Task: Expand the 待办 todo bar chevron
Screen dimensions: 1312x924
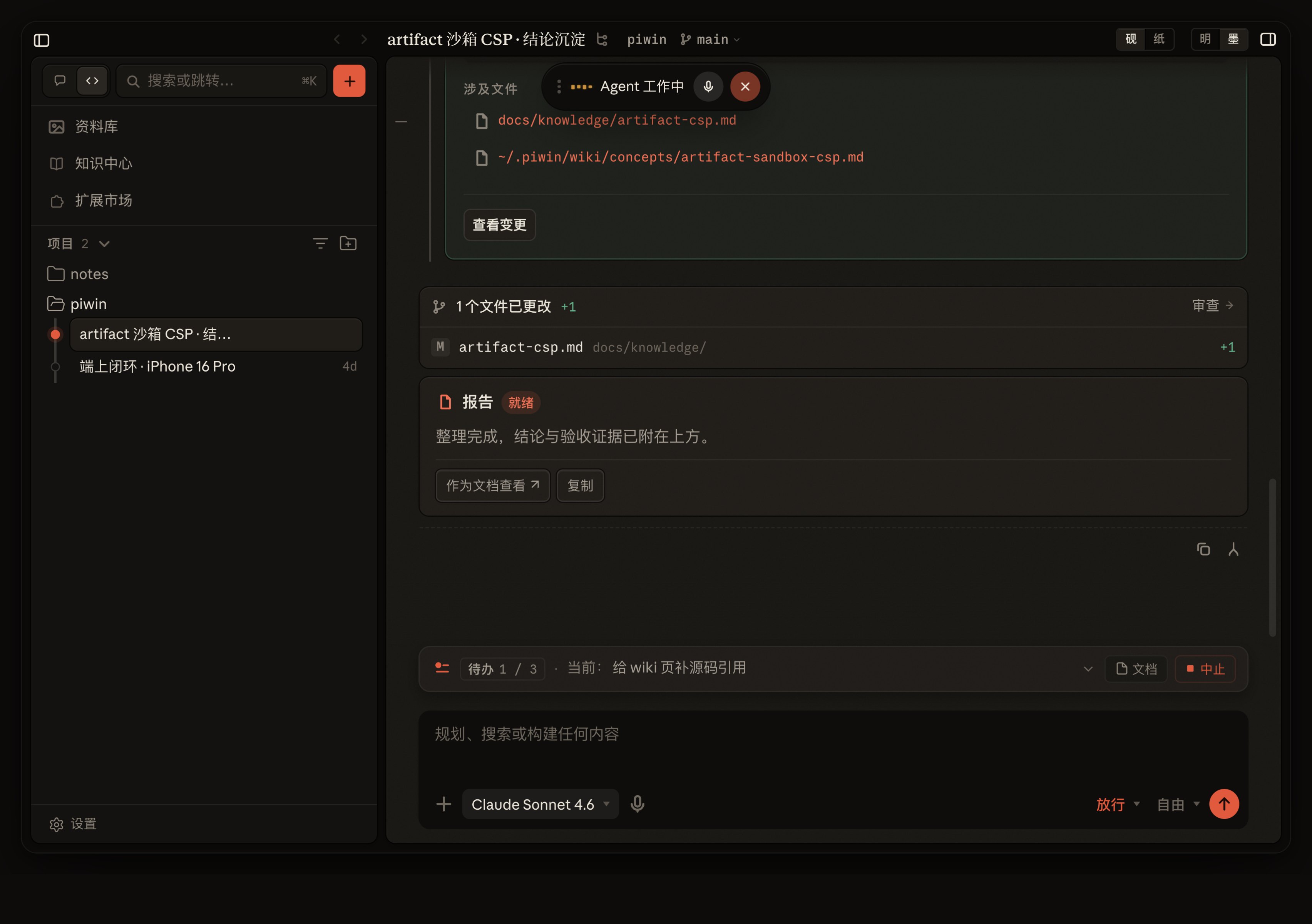Action: click(x=1088, y=669)
